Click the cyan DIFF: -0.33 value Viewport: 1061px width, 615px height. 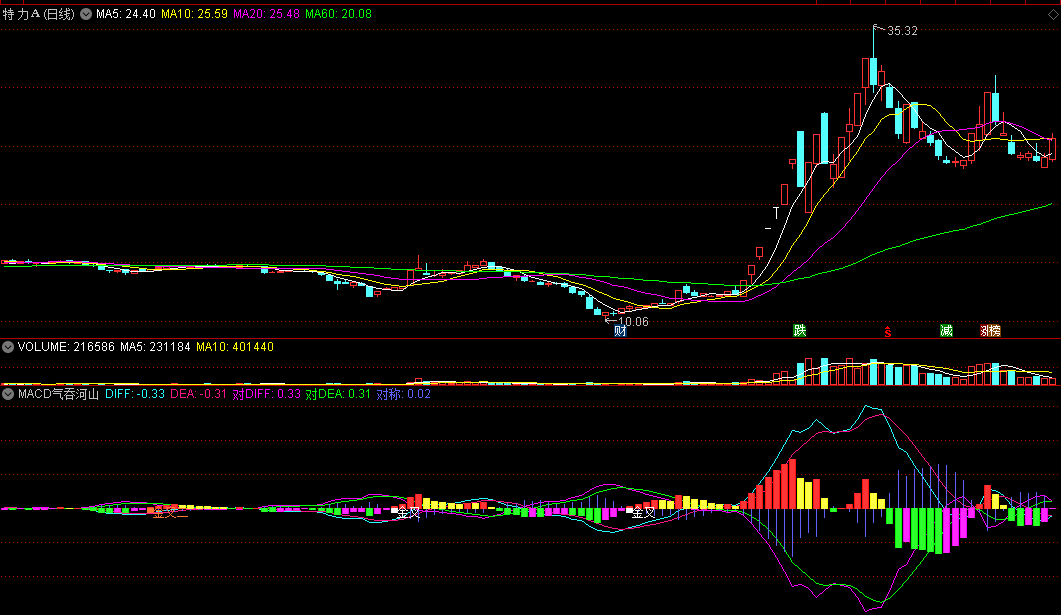[x=135, y=394]
